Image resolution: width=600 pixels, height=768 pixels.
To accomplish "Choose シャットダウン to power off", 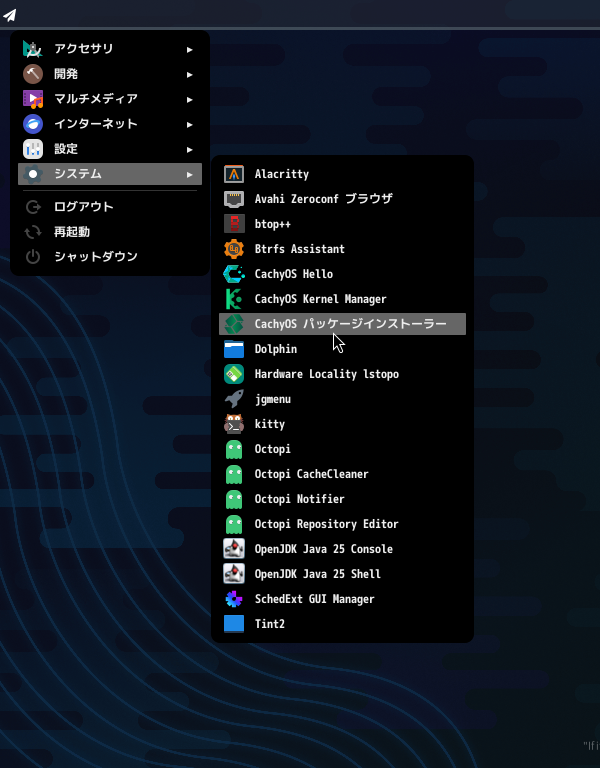I will (110, 257).
